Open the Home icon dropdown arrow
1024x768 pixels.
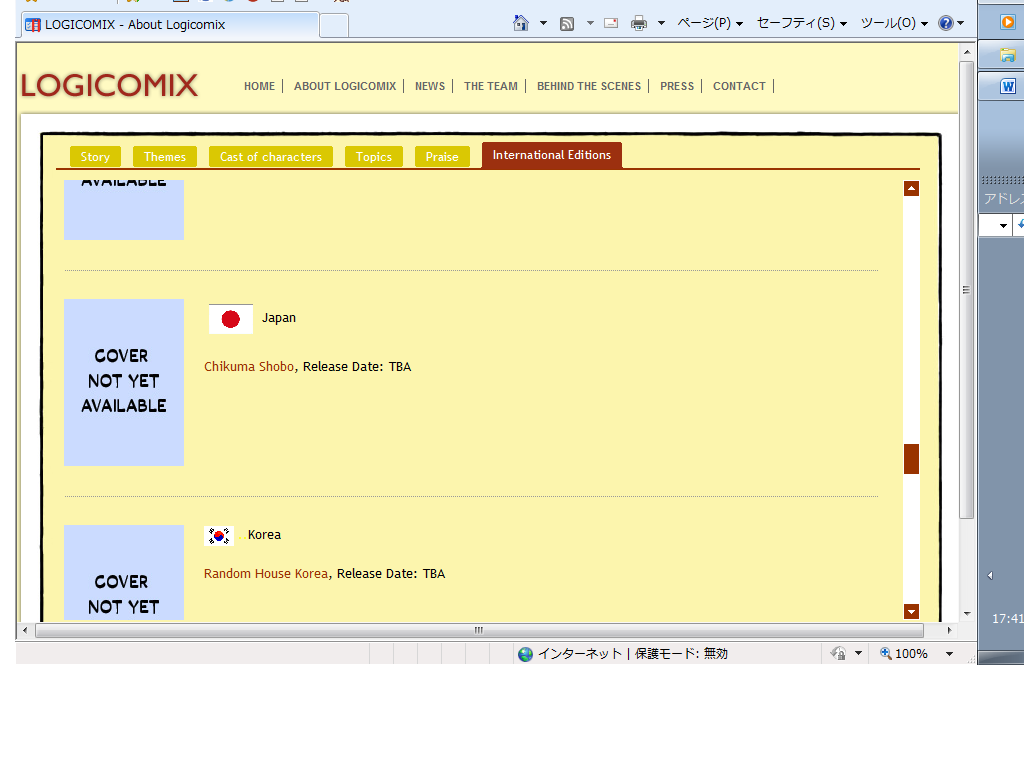pyautogui.click(x=543, y=24)
